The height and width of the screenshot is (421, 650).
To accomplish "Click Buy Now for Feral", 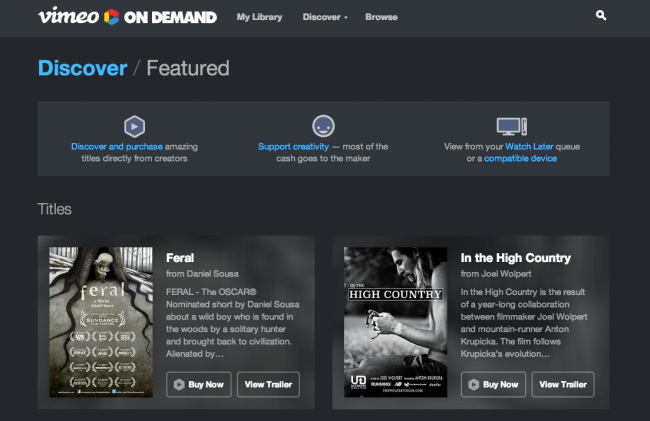I will [199, 385].
